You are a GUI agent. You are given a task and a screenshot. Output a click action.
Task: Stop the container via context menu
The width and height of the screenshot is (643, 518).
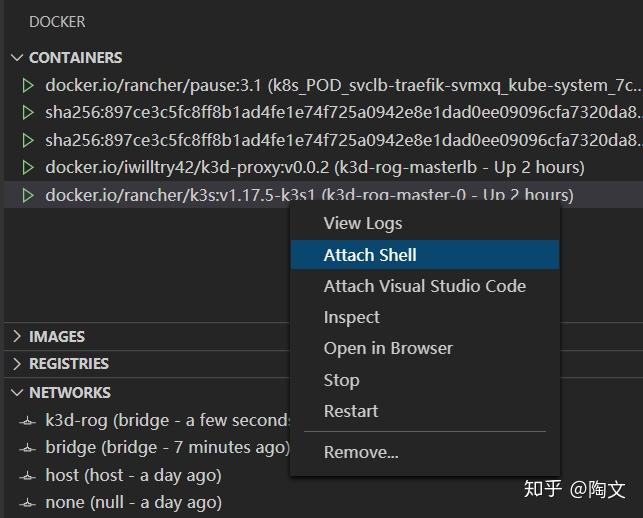(x=341, y=380)
